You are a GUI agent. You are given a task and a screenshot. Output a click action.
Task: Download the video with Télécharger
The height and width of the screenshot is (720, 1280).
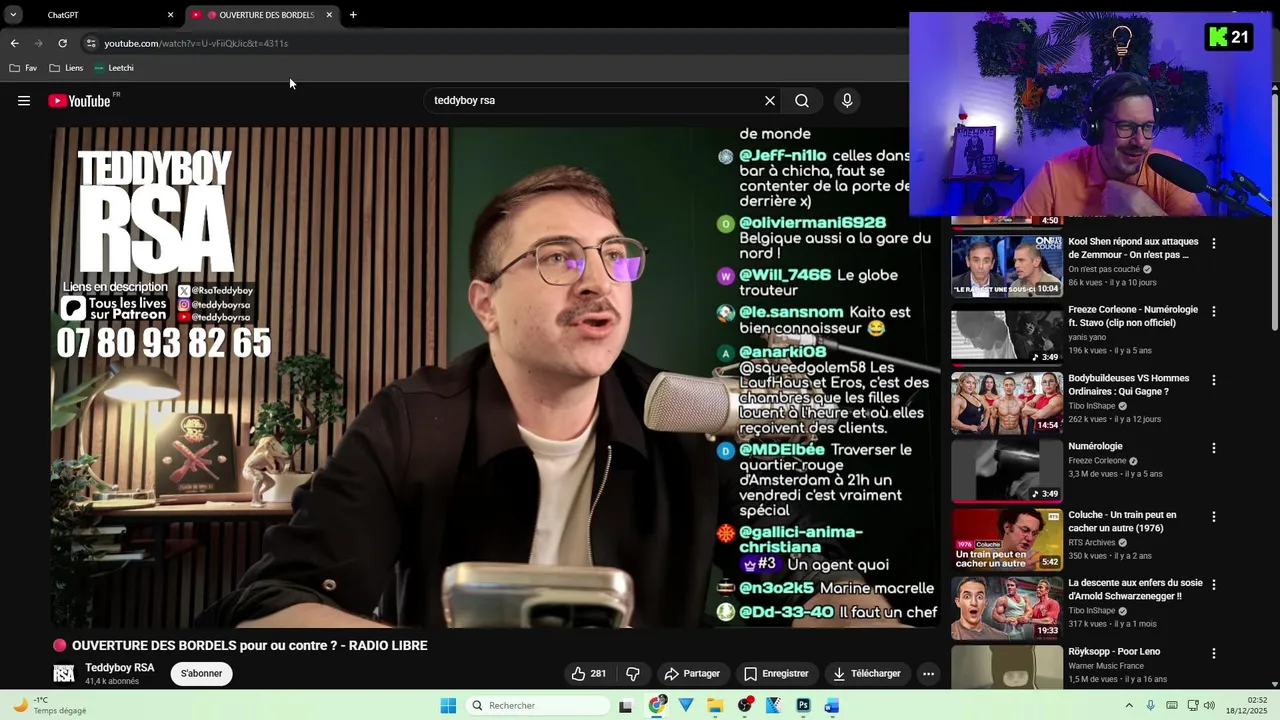point(867,674)
